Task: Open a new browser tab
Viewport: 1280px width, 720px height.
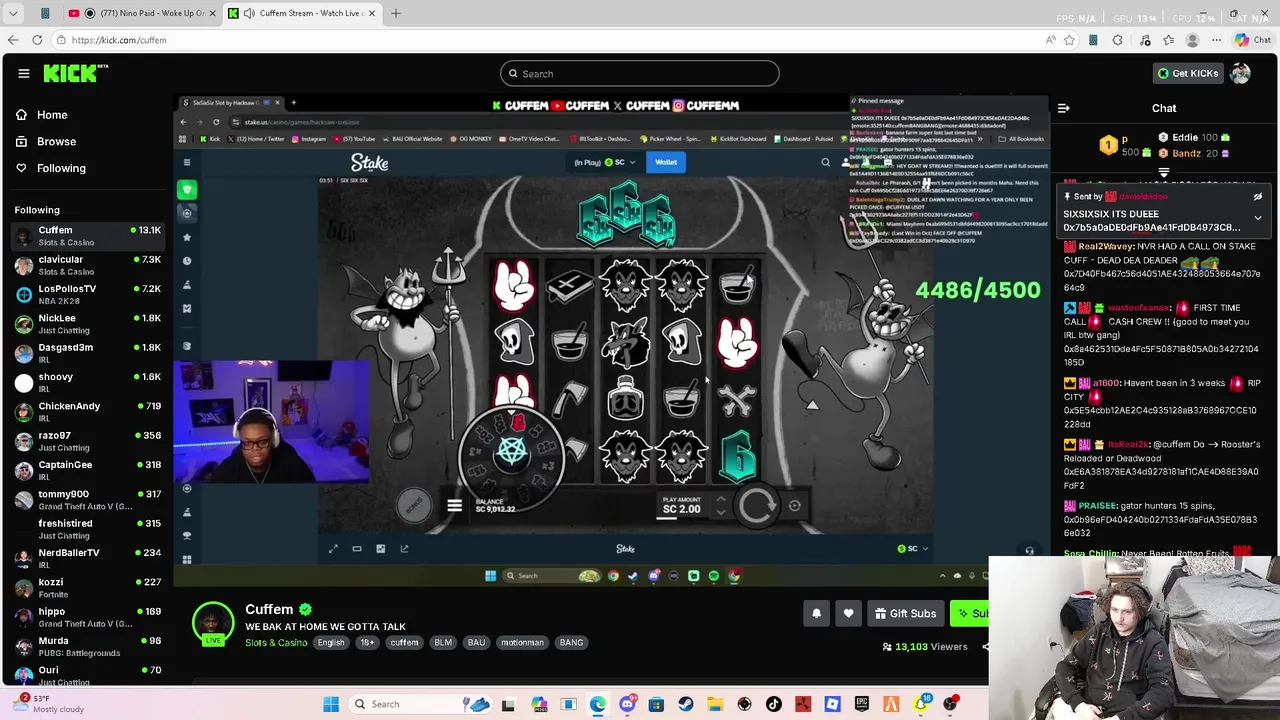Action: pyautogui.click(x=396, y=13)
